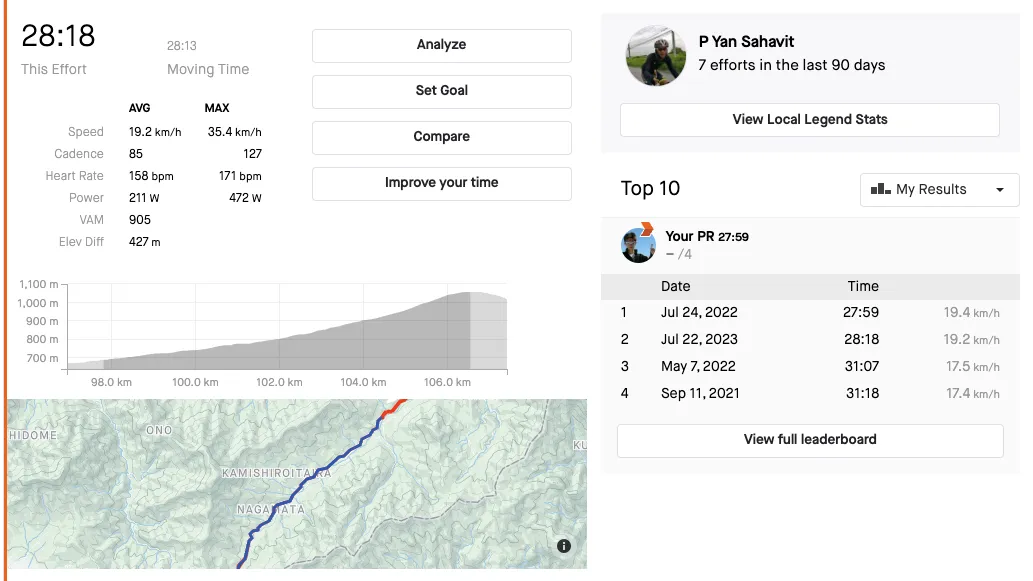Click the red segment end marker
Image resolution: width=1033 pixels, height=581 pixels.
(396, 405)
